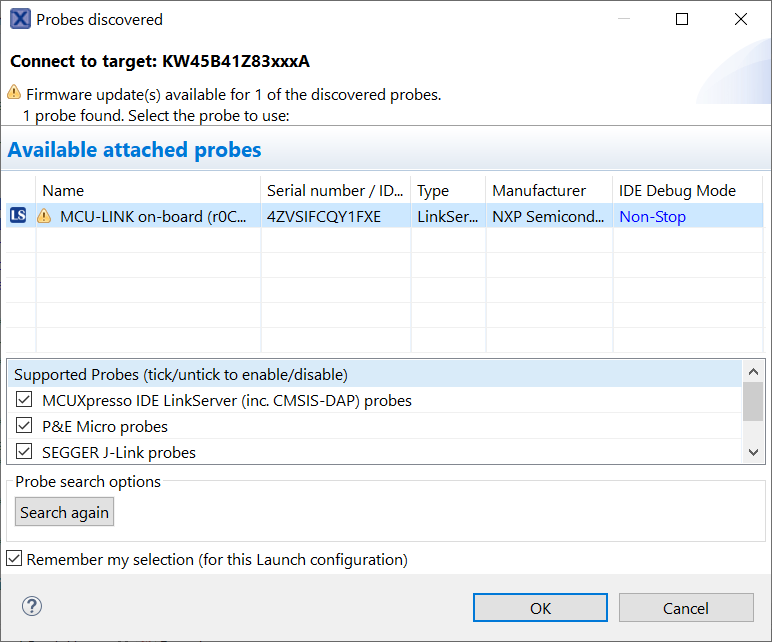The width and height of the screenshot is (772, 642).
Task: Click the LS LinkServer probe icon
Action: [x=18, y=216]
